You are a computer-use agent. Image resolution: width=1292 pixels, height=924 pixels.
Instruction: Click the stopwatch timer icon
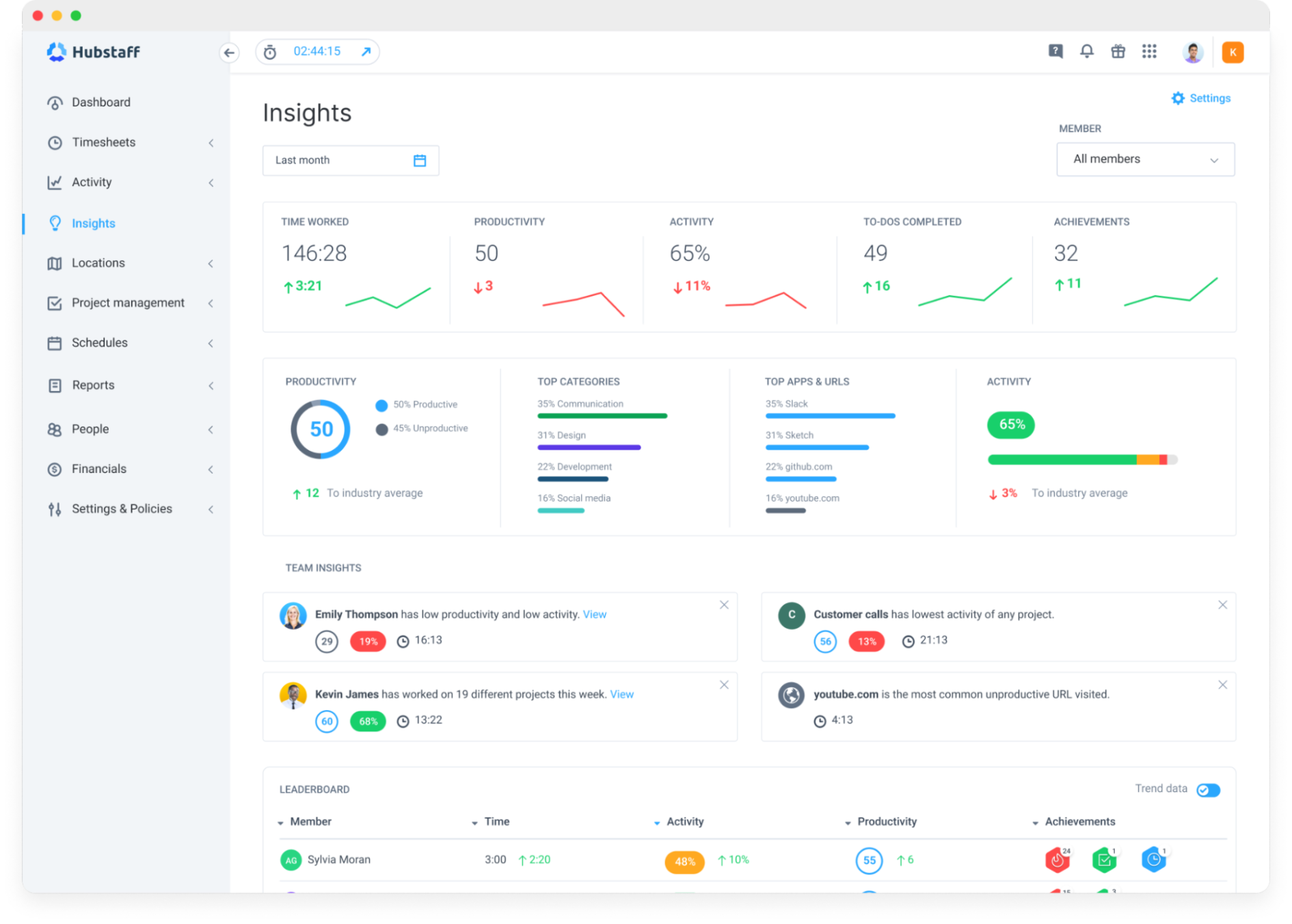270,51
